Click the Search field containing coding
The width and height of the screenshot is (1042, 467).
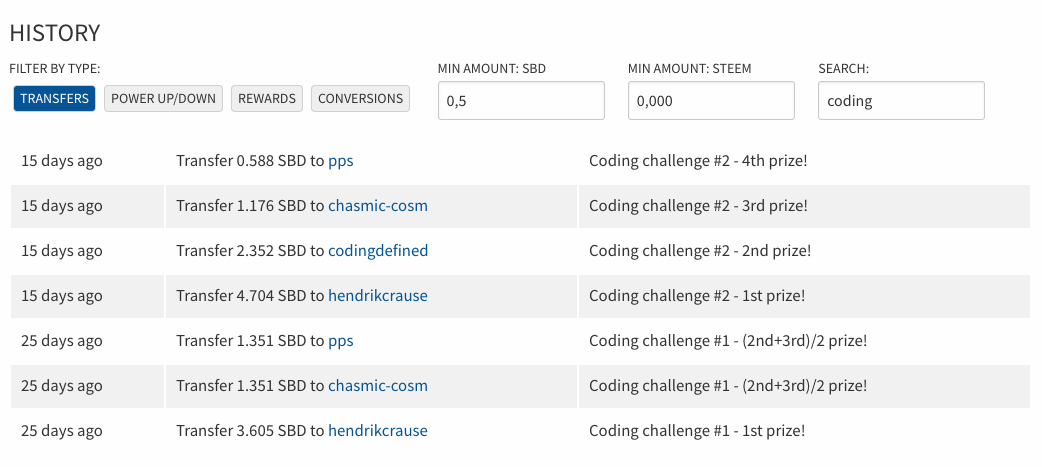coord(901,101)
